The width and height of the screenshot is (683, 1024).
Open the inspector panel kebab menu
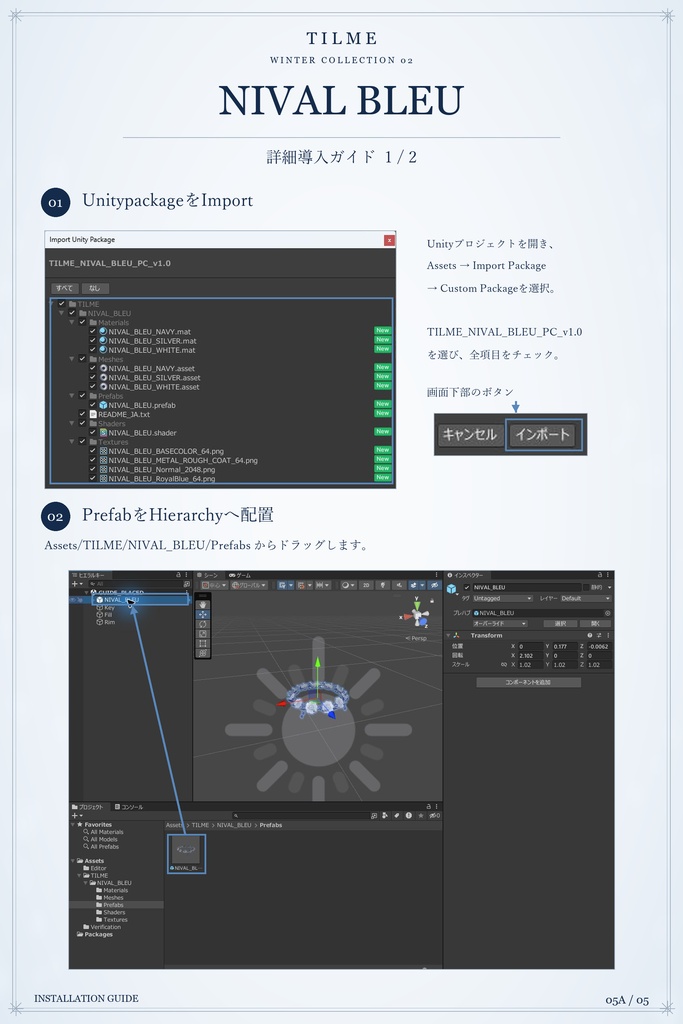(x=608, y=575)
